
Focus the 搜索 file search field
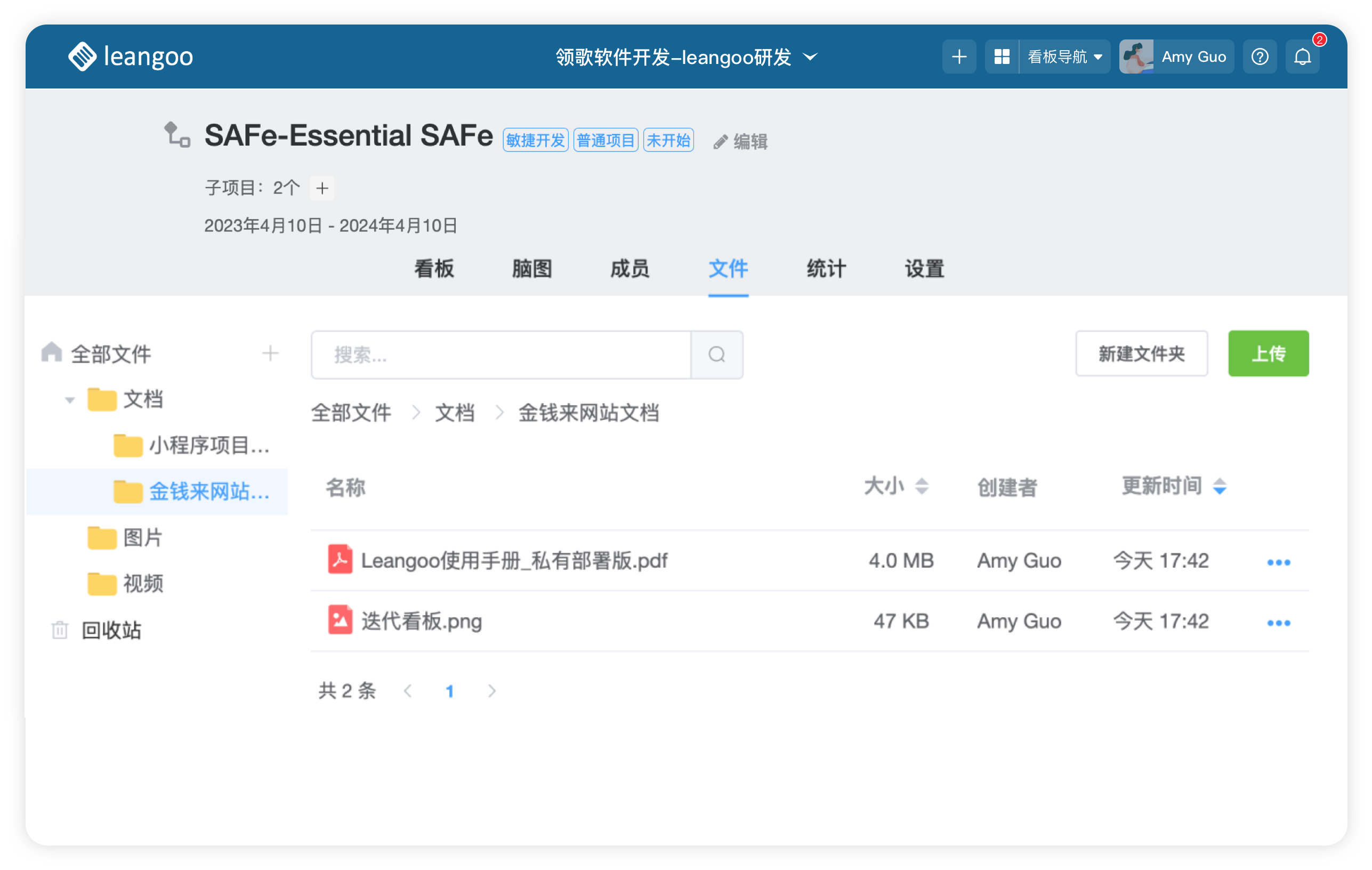[501, 355]
